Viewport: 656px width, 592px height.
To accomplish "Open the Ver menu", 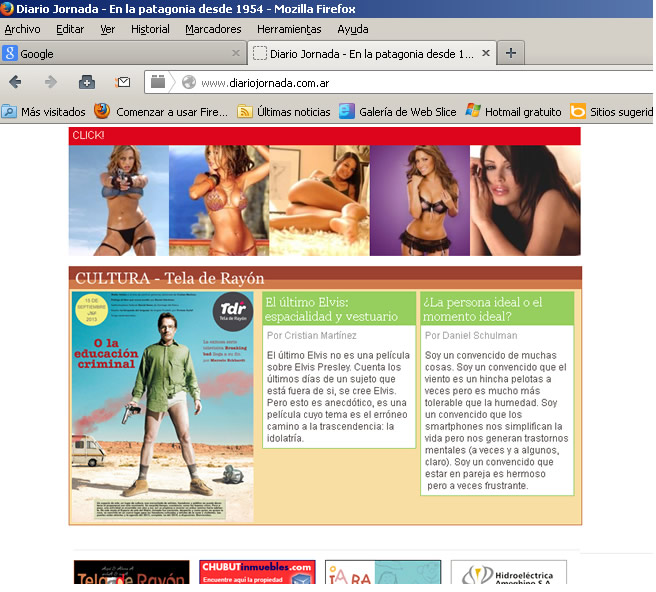I will click(x=108, y=29).
